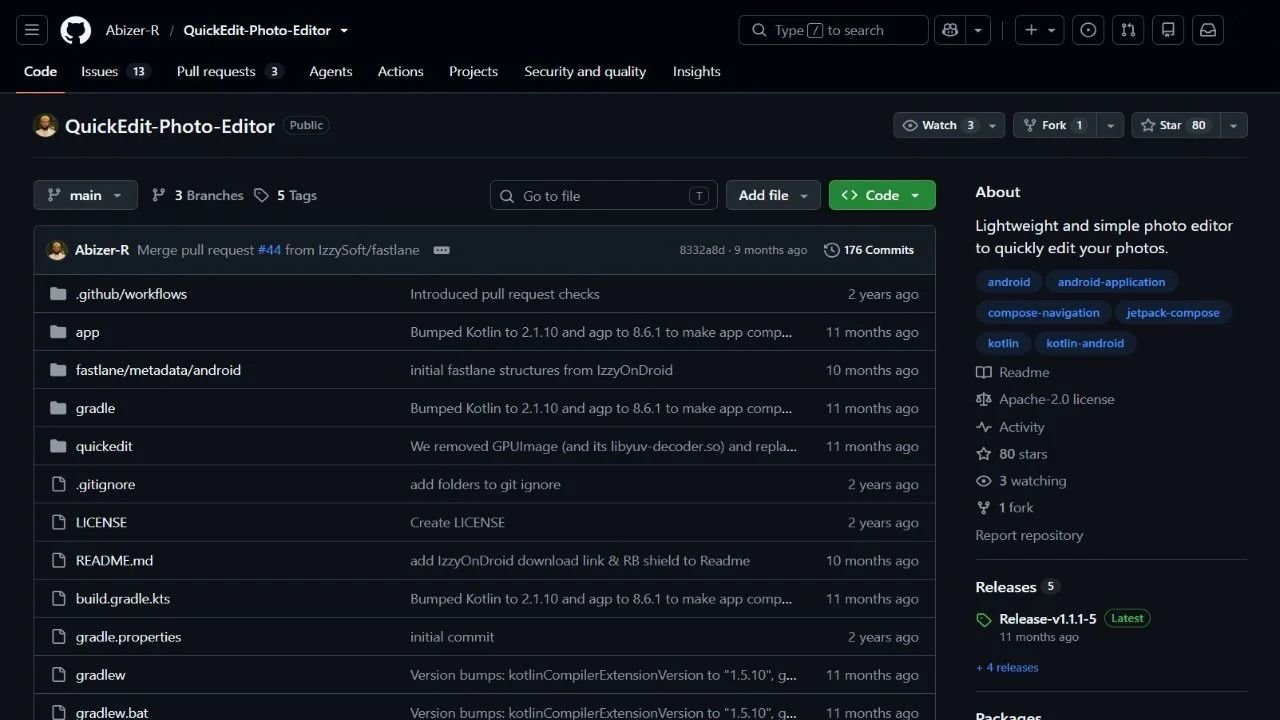Expand the commit message ellipsis button
1280x720 pixels.
pyautogui.click(x=441, y=250)
